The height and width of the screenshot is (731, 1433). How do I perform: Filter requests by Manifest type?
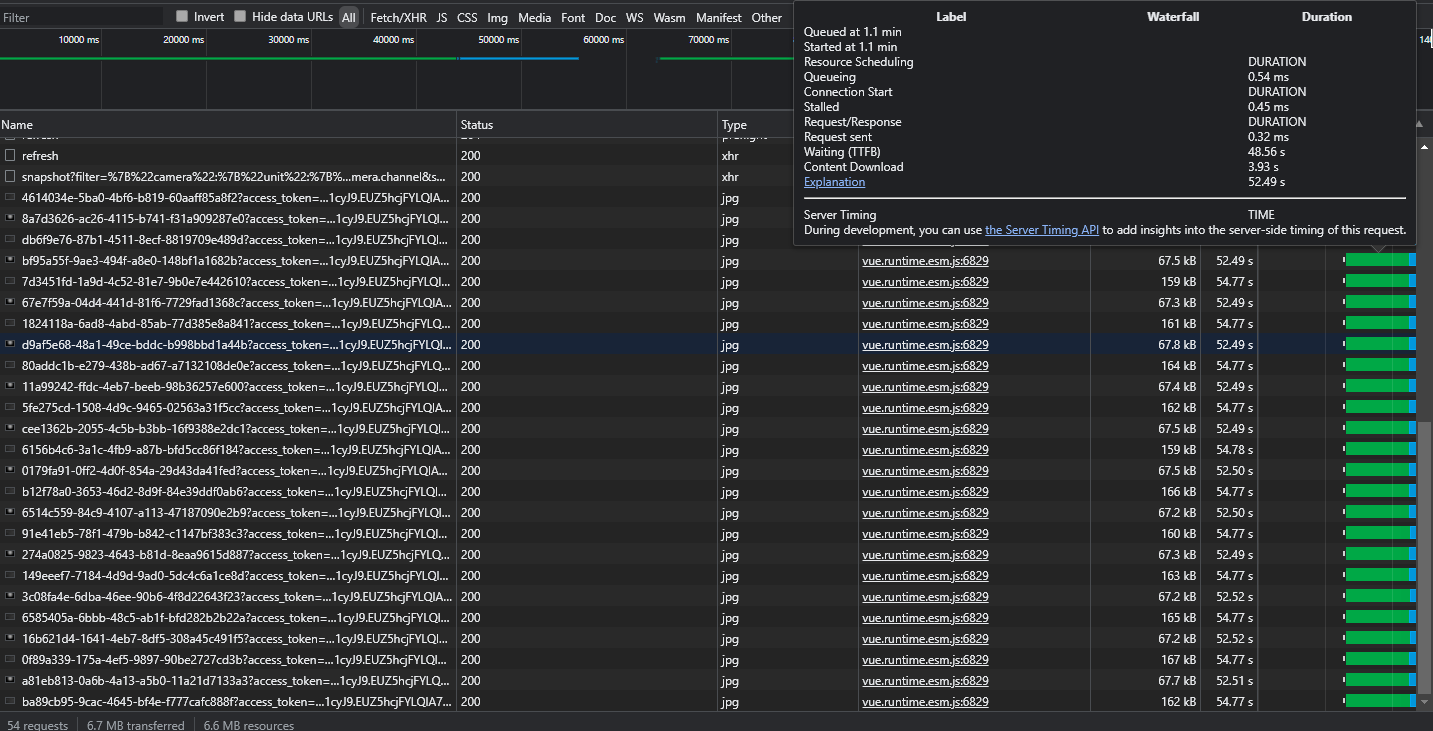718,17
